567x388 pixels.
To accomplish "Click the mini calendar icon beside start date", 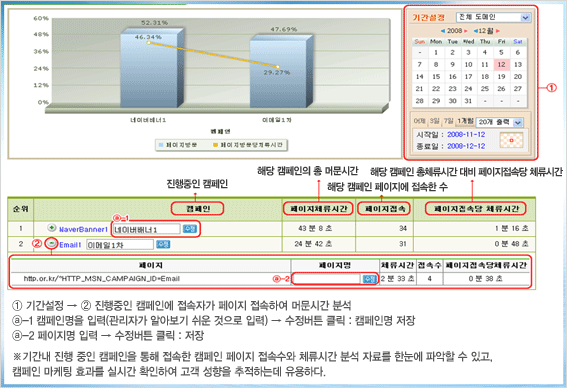I will click(511, 140).
